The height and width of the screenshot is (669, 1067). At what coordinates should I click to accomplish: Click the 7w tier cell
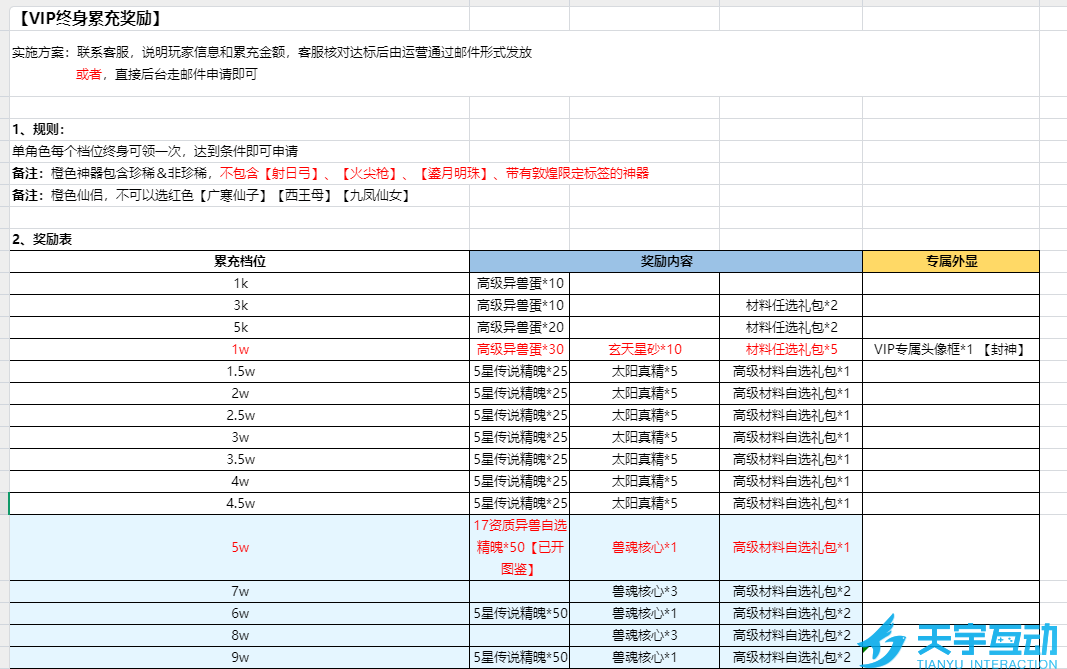(x=240, y=591)
